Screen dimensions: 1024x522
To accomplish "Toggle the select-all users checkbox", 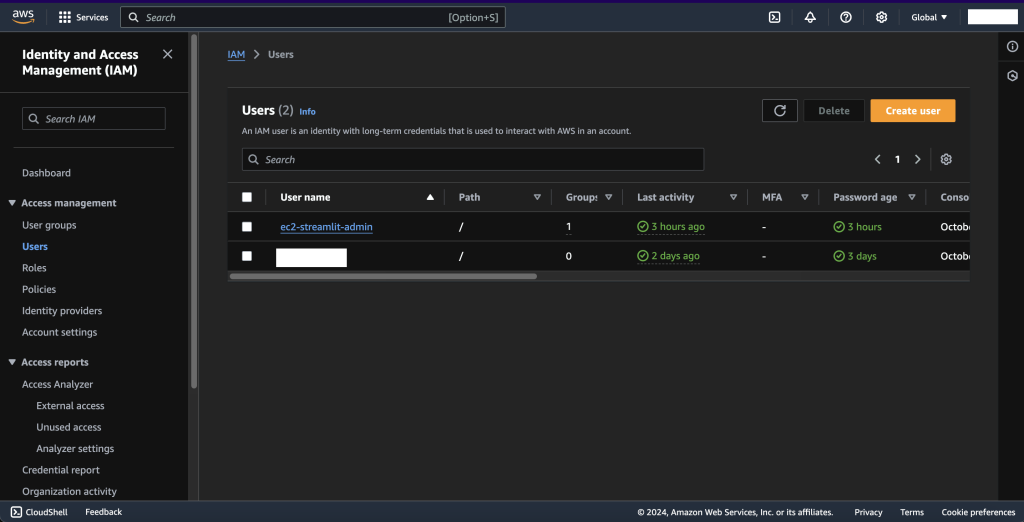I will [x=247, y=197].
